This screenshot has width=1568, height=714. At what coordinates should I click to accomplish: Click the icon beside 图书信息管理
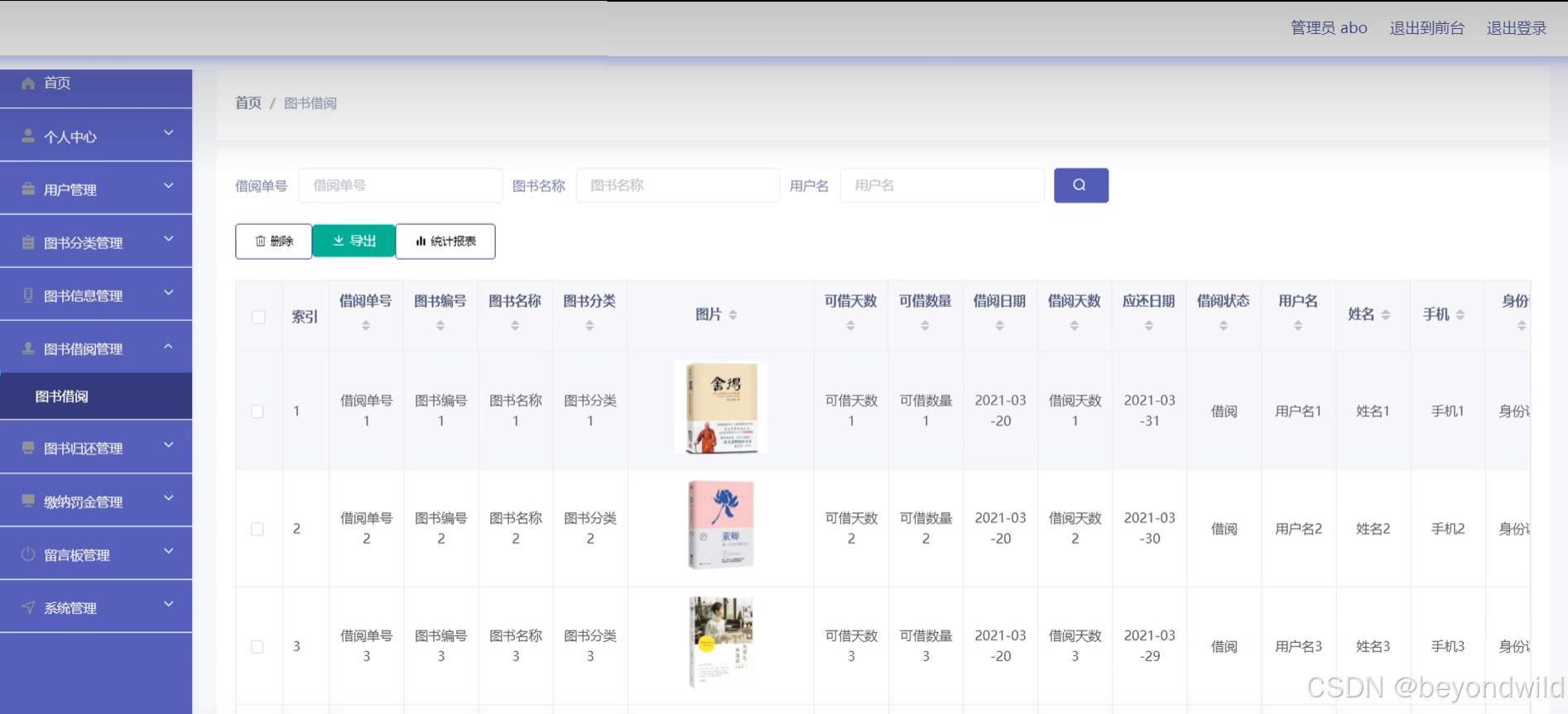tap(28, 295)
